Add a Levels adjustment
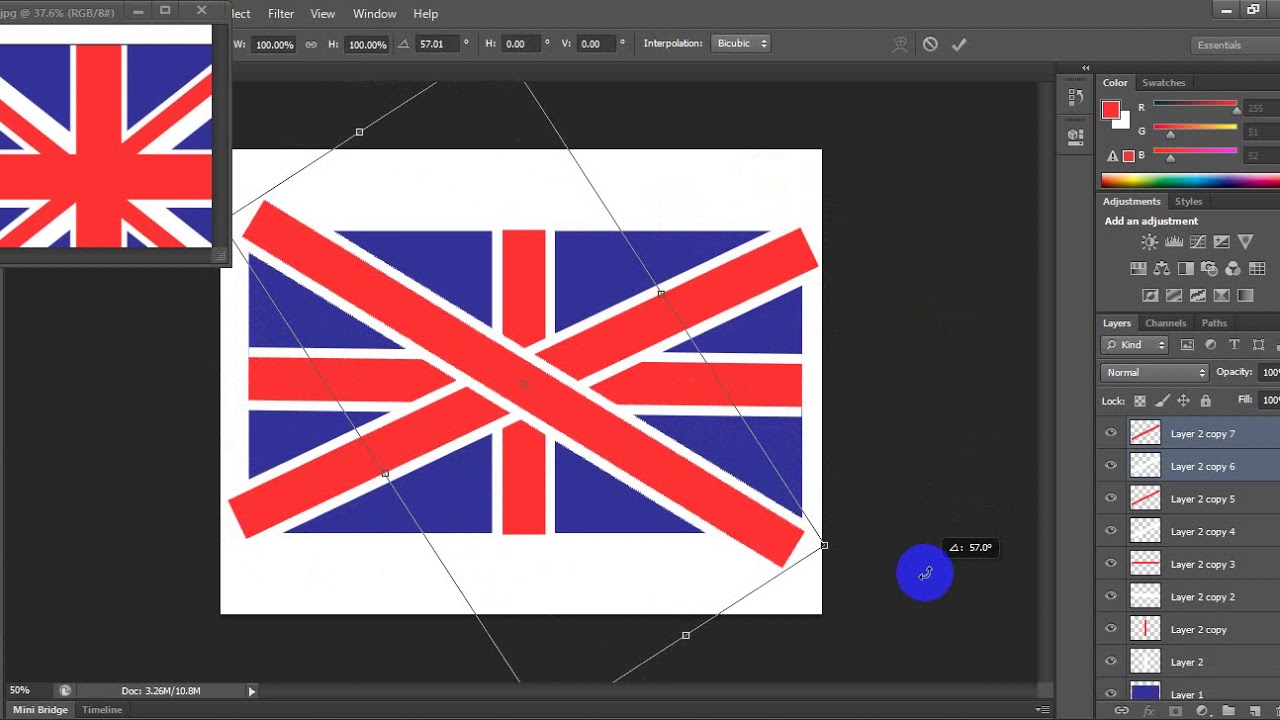Screen dimensions: 1280x720 [1174, 242]
